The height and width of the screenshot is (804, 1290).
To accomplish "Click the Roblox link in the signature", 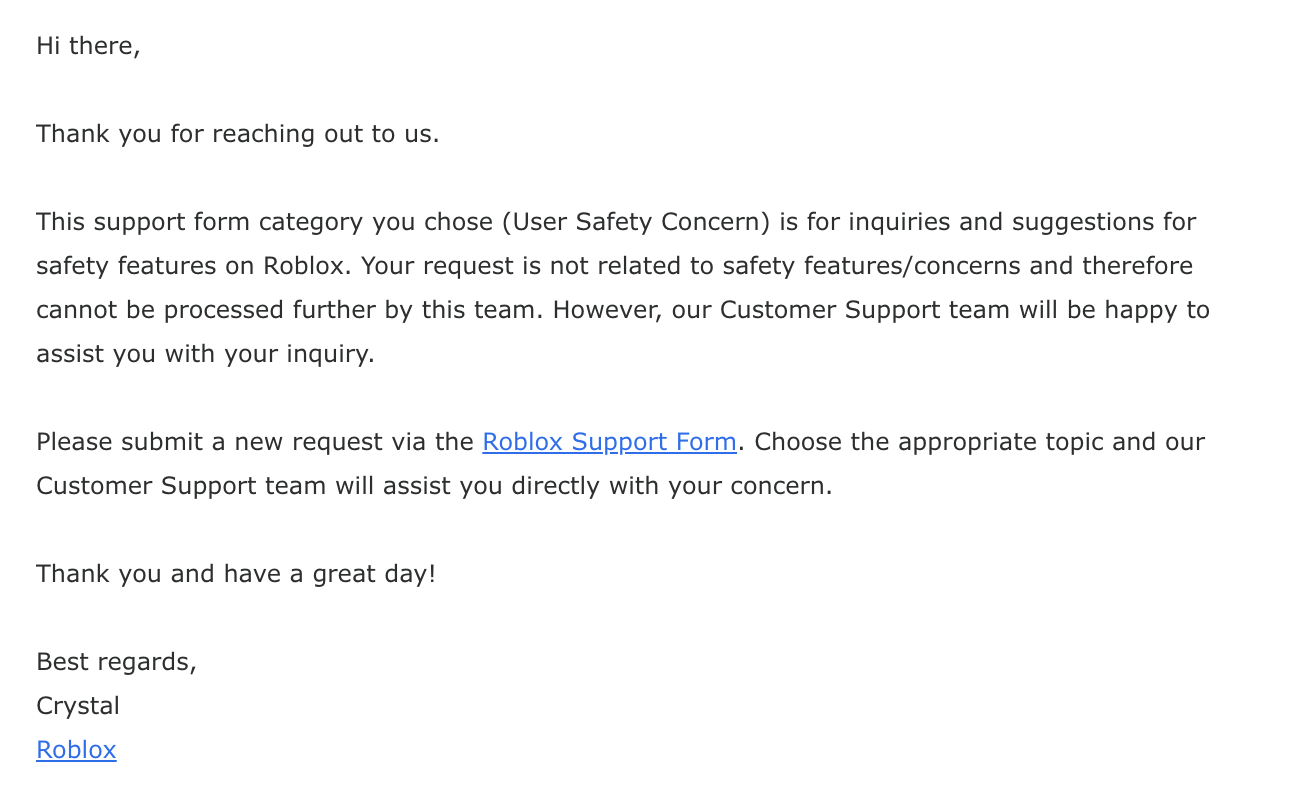I will [76, 750].
